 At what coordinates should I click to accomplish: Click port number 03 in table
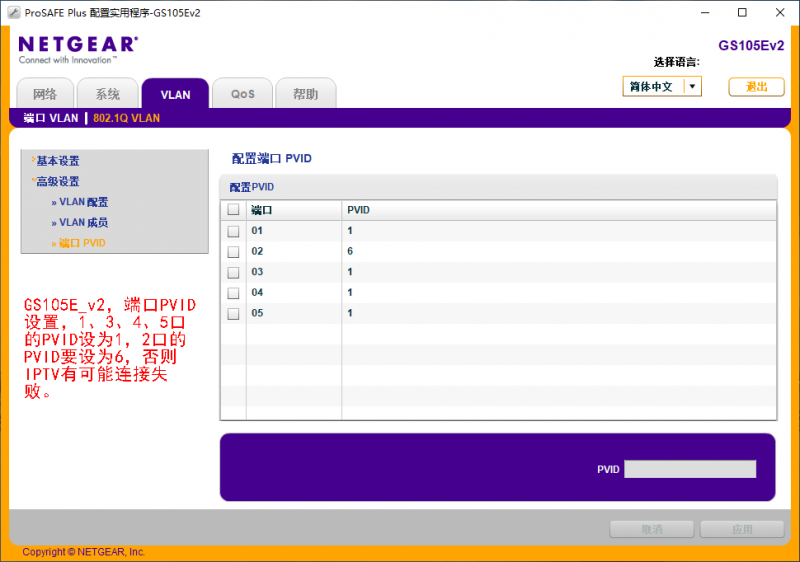257,272
